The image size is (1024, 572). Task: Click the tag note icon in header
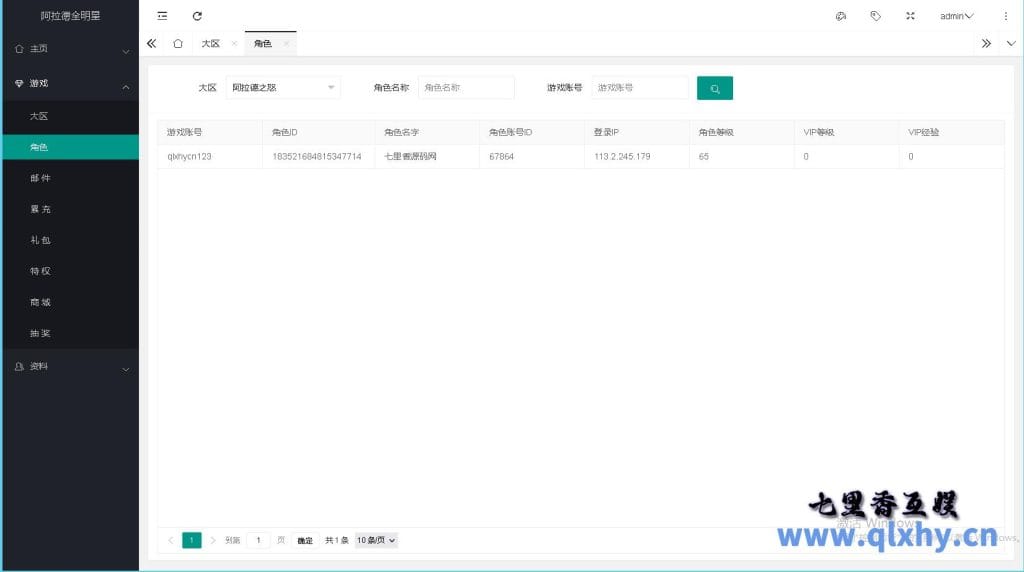tap(875, 16)
